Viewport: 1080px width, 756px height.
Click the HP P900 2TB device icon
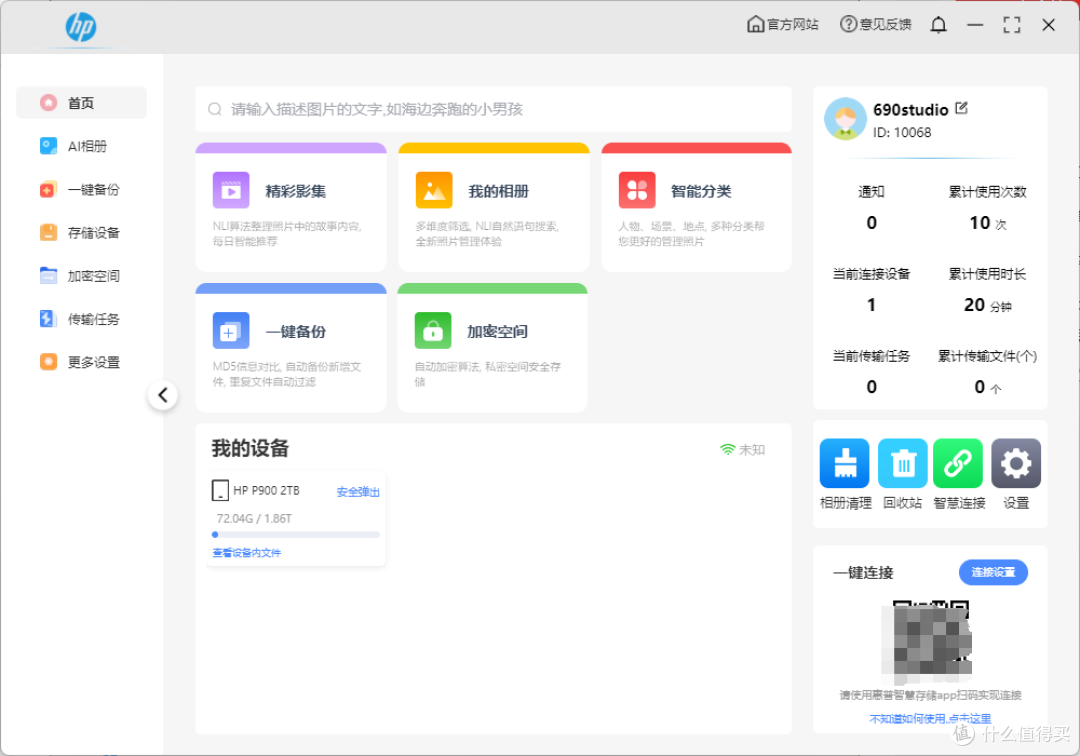[x=220, y=490]
